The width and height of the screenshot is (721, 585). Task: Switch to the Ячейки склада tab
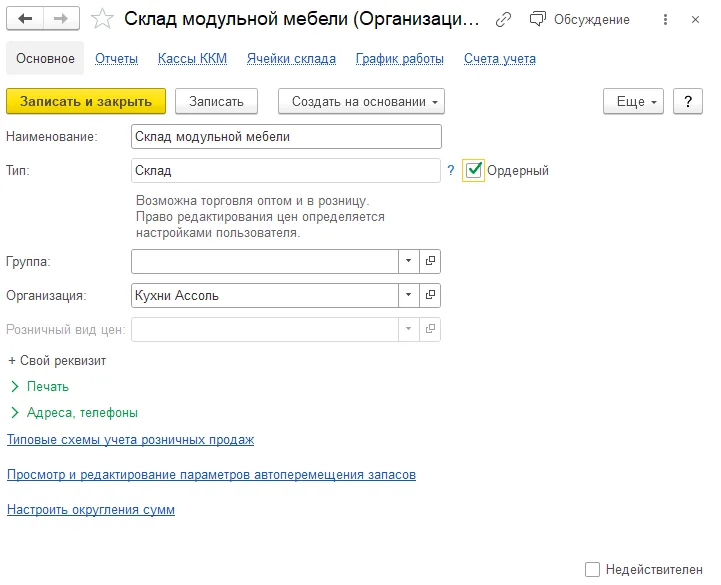pos(291,58)
